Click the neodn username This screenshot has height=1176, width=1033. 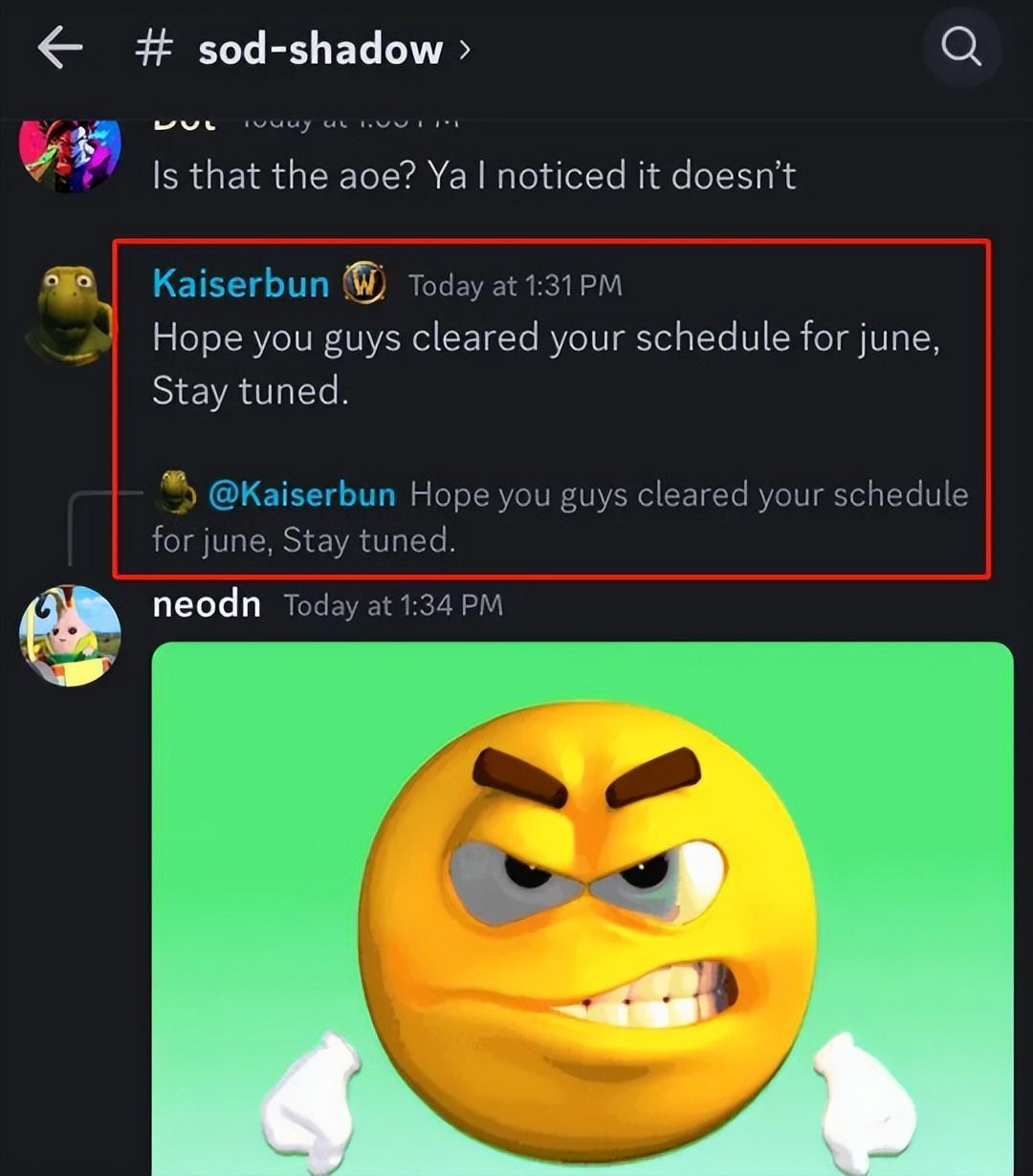[207, 604]
